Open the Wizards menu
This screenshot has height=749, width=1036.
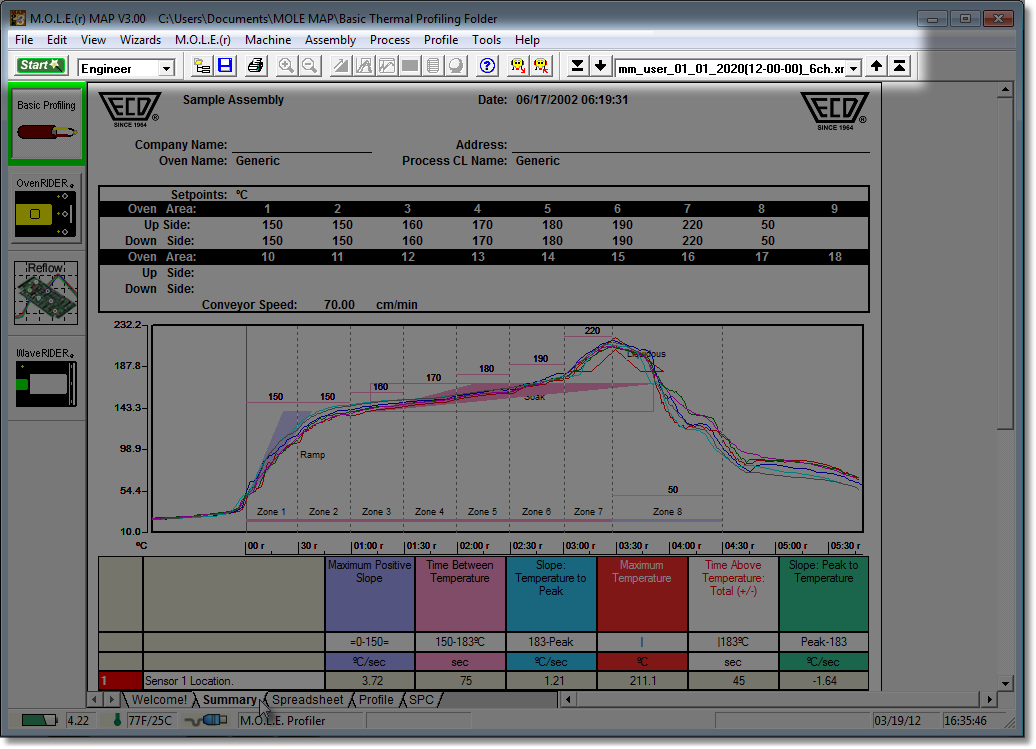(x=140, y=40)
